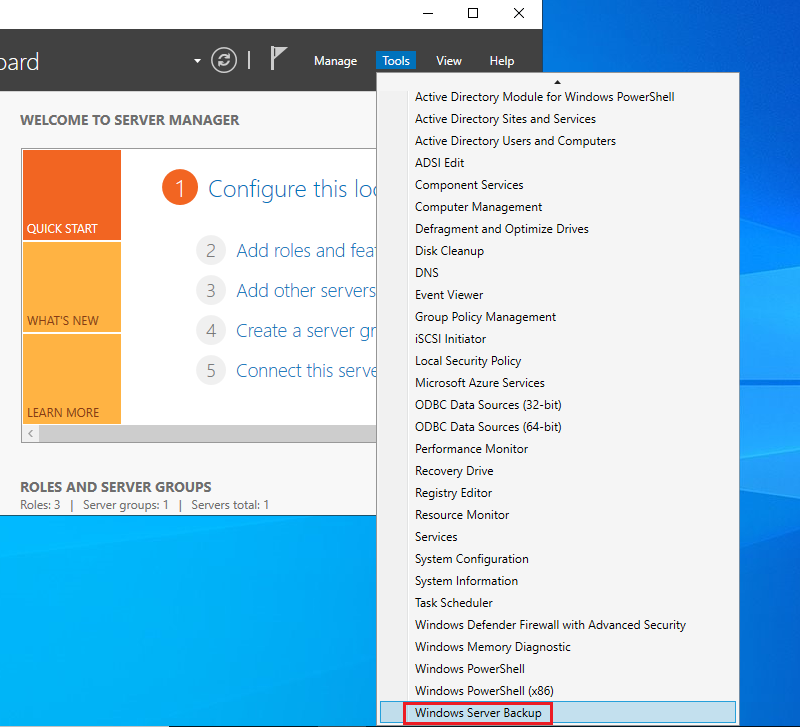The height and width of the screenshot is (727, 800).
Task: Launch Active Directory Users and Computers
Action: (515, 141)
